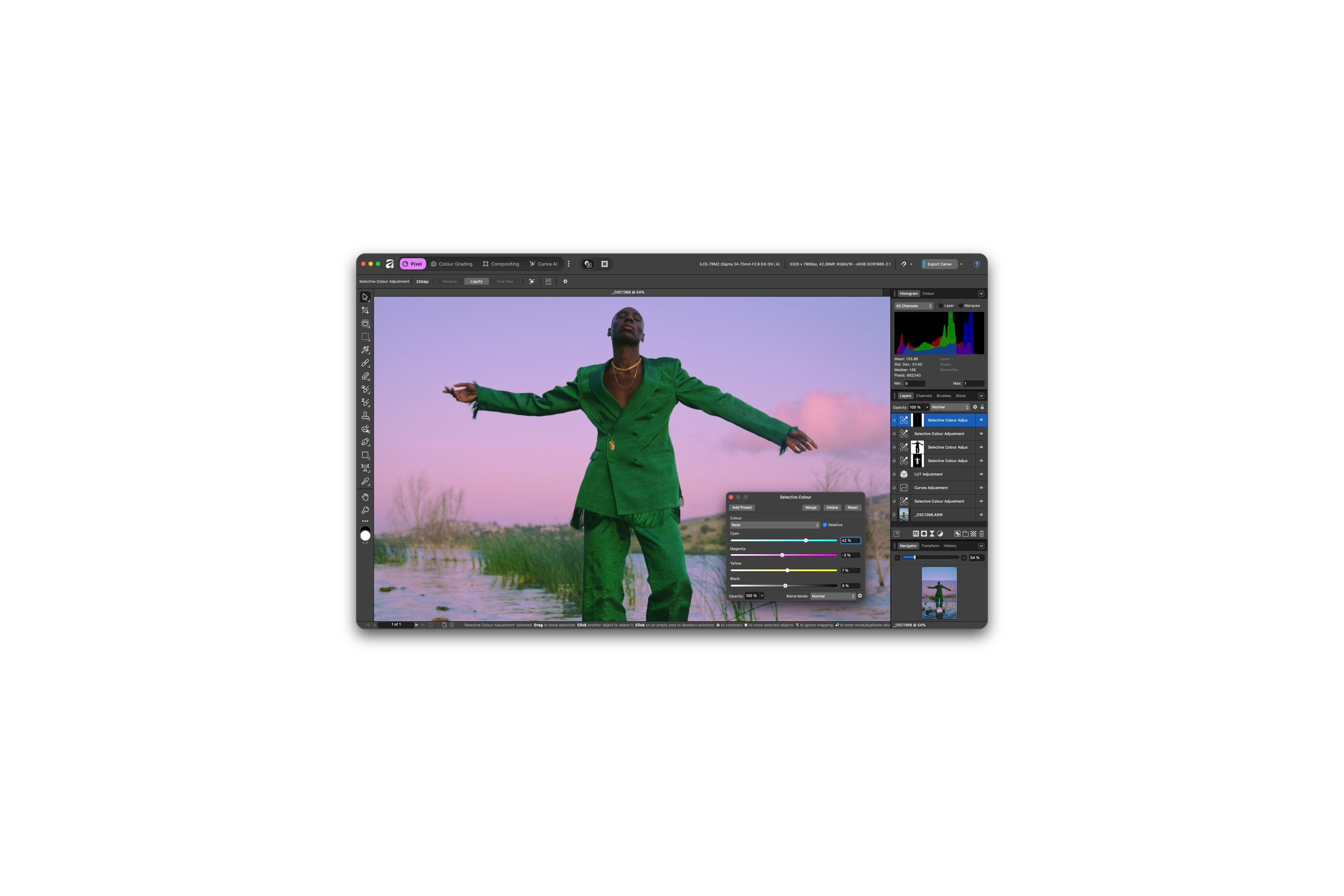Click the Add Preset button

pos(742,508)
